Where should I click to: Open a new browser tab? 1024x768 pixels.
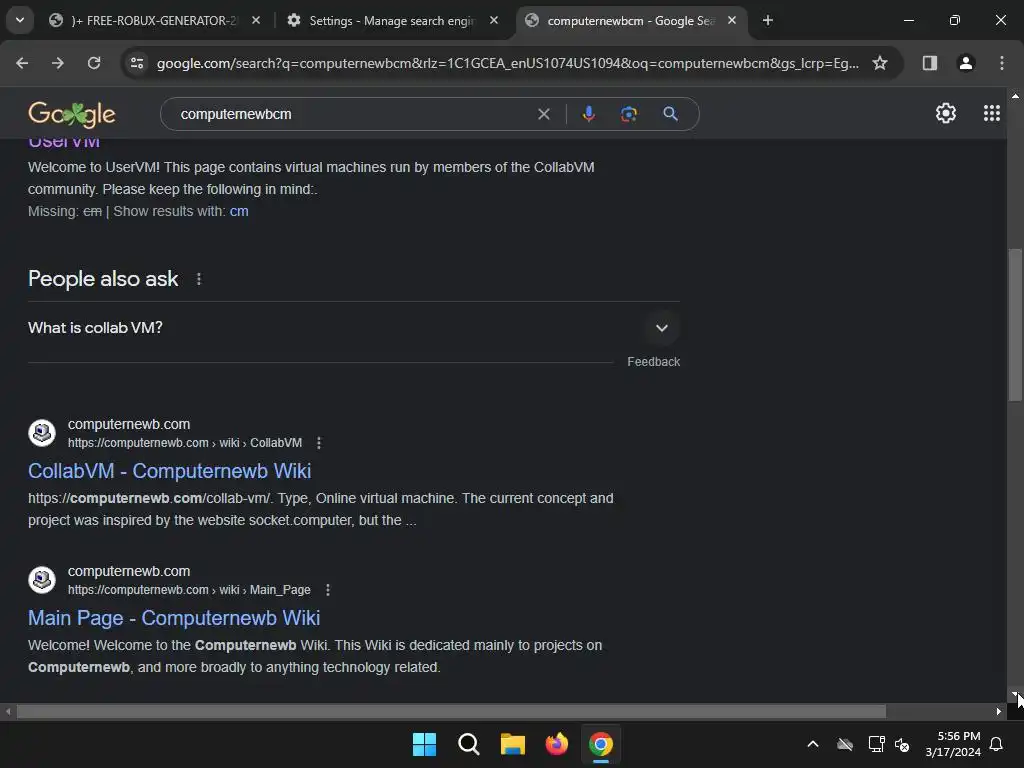pyautogui.click(x=768, y=20)
